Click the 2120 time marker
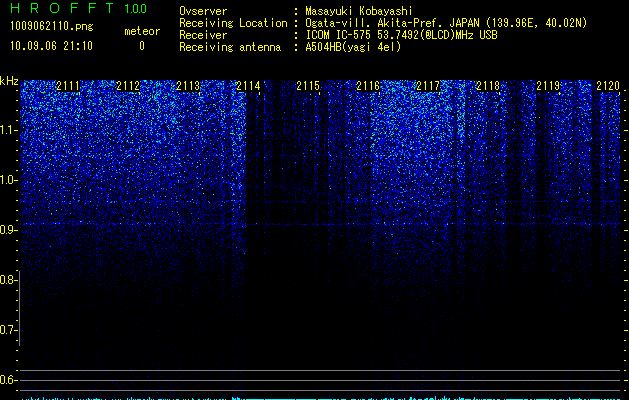629x400 pixels. coord(608,86)
